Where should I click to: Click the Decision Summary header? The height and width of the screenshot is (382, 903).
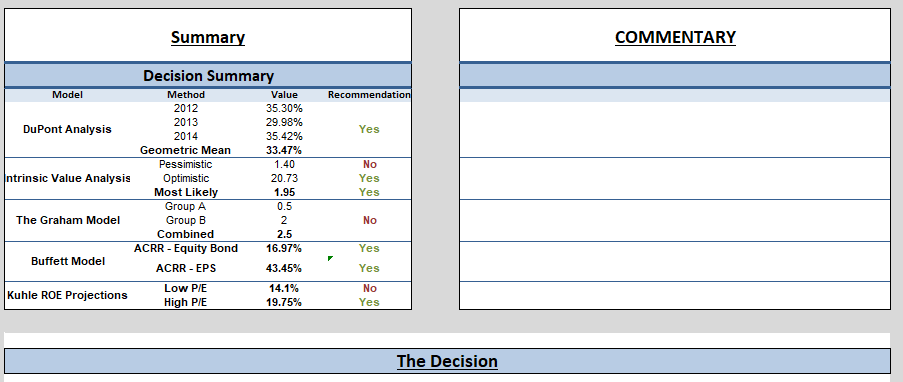coord(208,75)
